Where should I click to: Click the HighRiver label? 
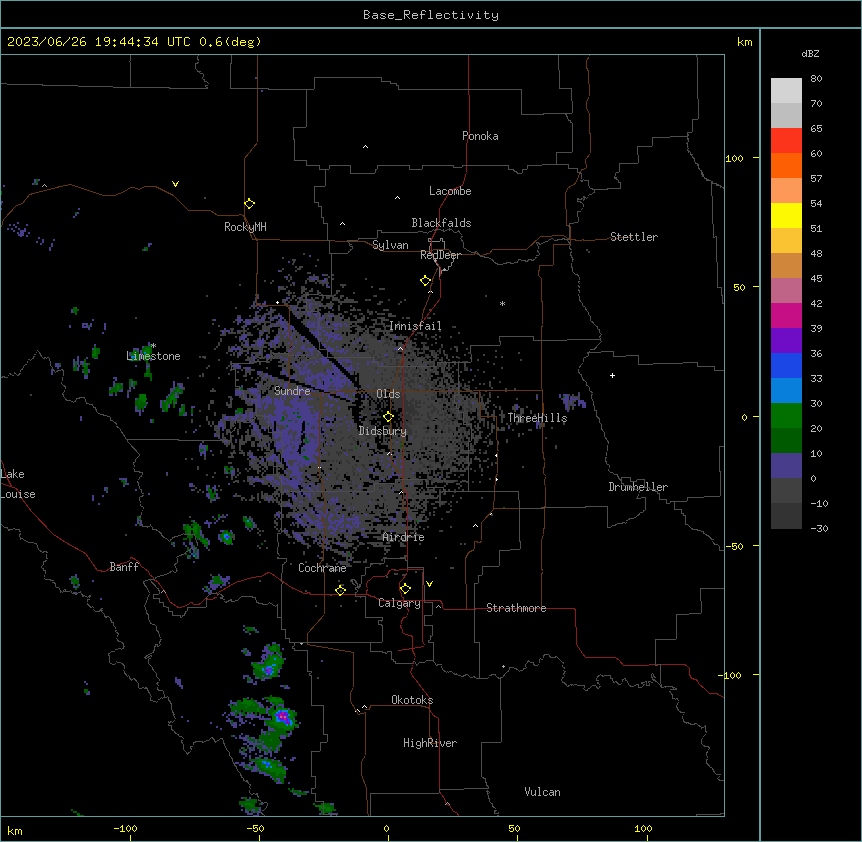pos(430,743)
